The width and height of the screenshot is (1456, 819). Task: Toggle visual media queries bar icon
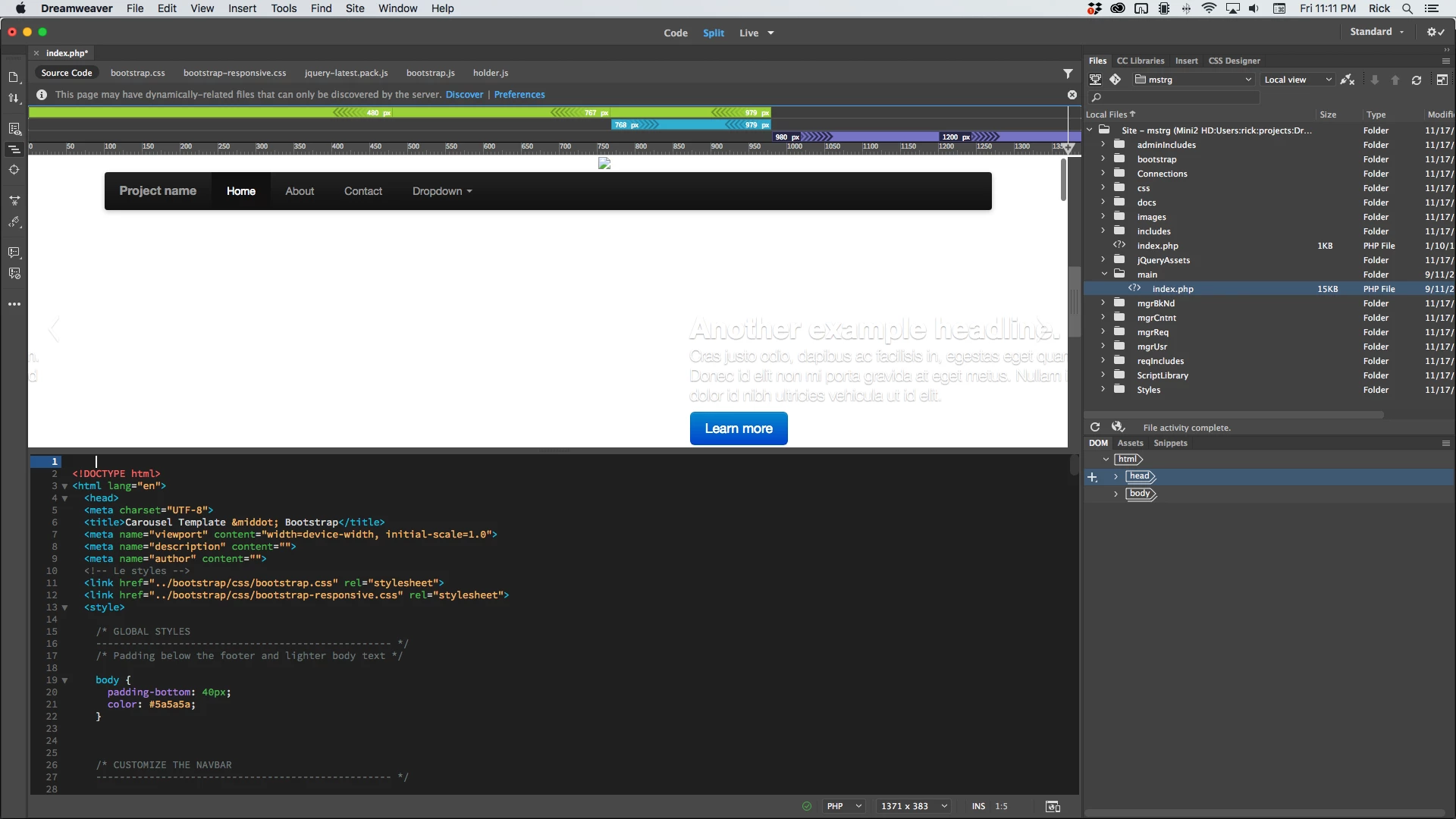point(14,149)
